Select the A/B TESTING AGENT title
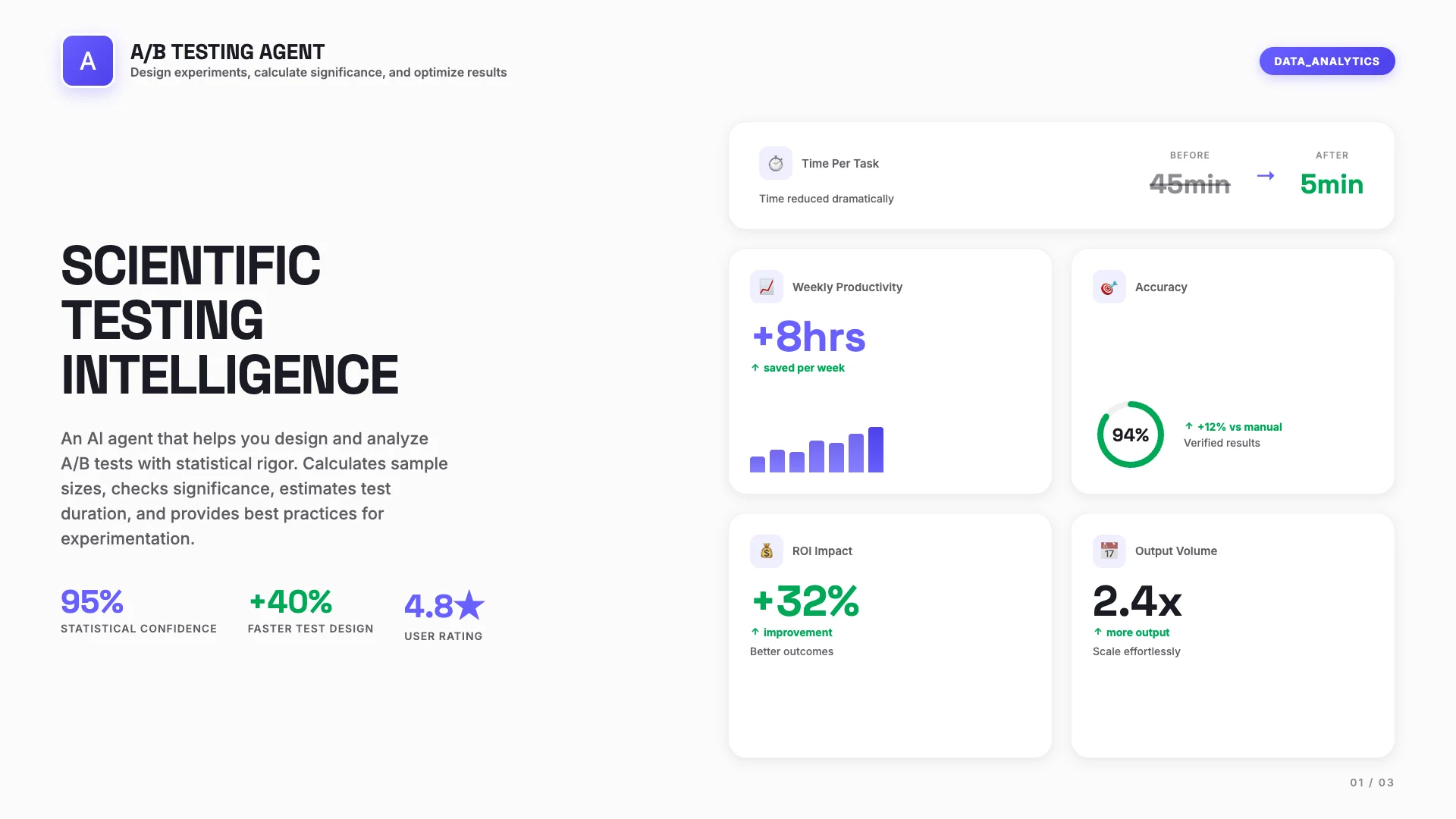This screenshot has height=819, width=1456. (227, 52)
